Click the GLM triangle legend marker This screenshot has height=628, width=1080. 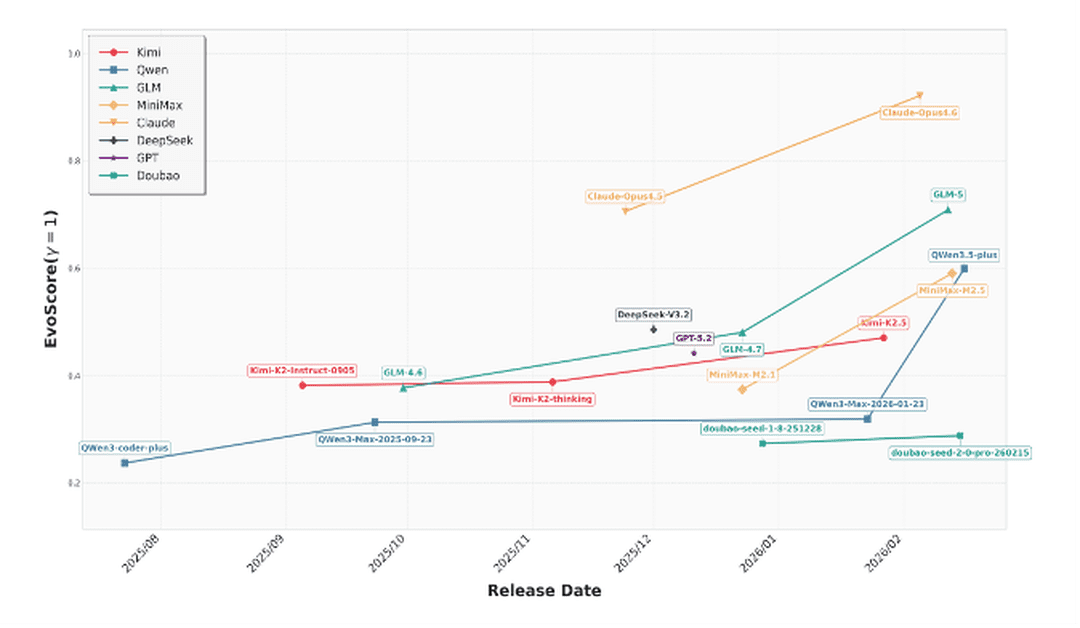tap(113, 88)
